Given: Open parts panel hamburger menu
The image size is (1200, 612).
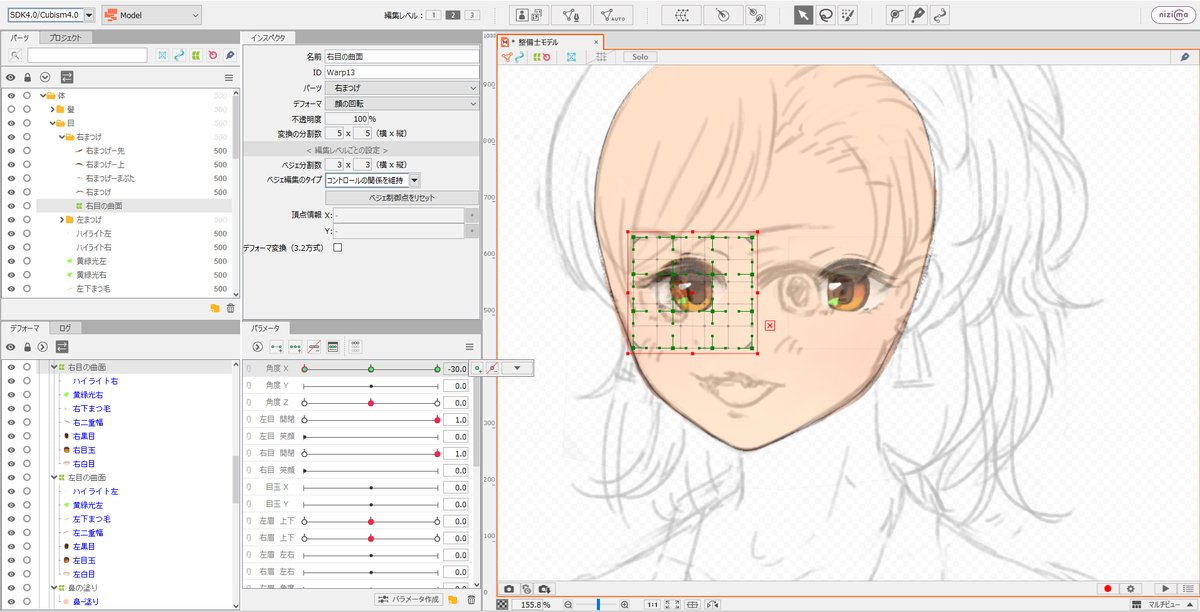Looking at the screenshot, I should point(228,77).
